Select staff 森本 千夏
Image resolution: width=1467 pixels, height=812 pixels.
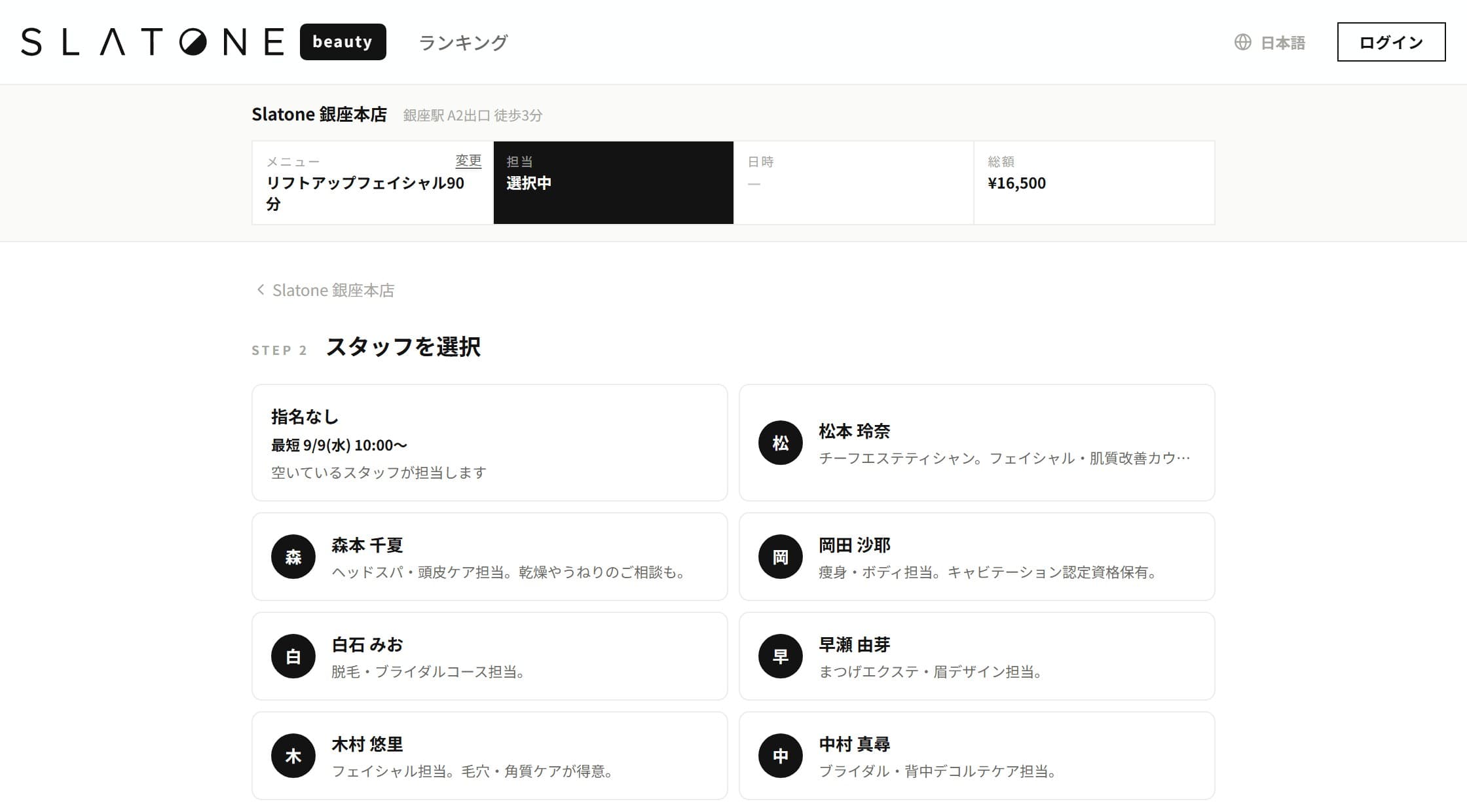coord(489,557)
